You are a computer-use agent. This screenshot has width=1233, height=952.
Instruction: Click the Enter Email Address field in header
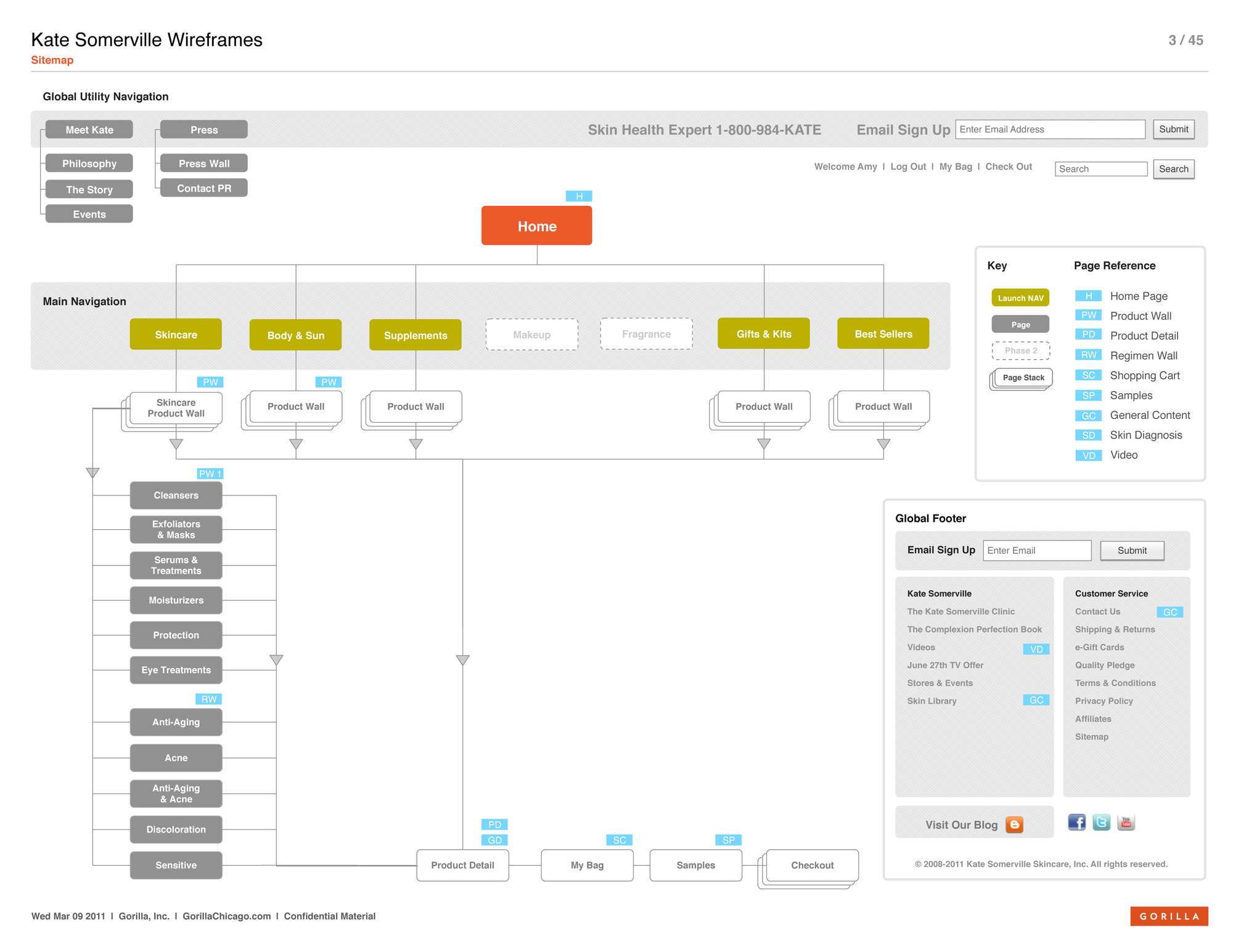[x=1050, y=129]
